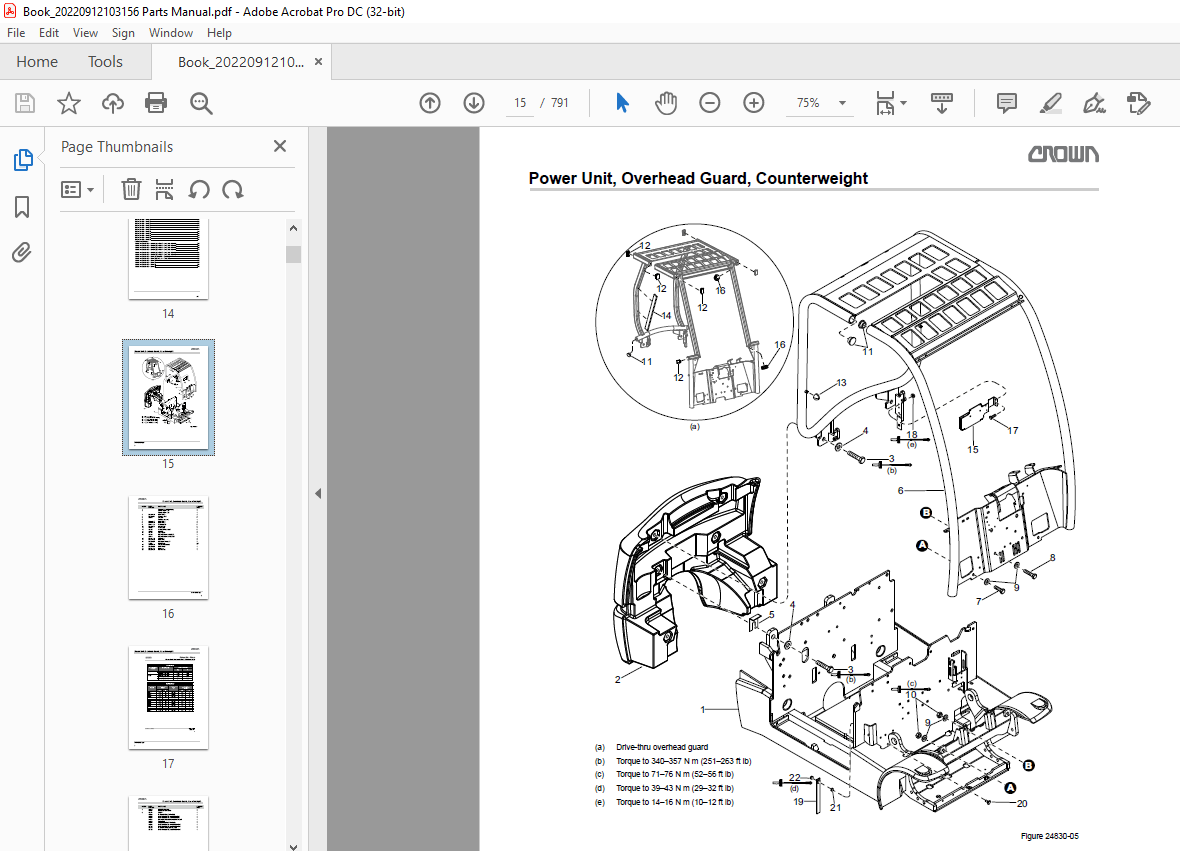
Task: Open Page Thumbnails side panel icon
Action: coord(23,160)
